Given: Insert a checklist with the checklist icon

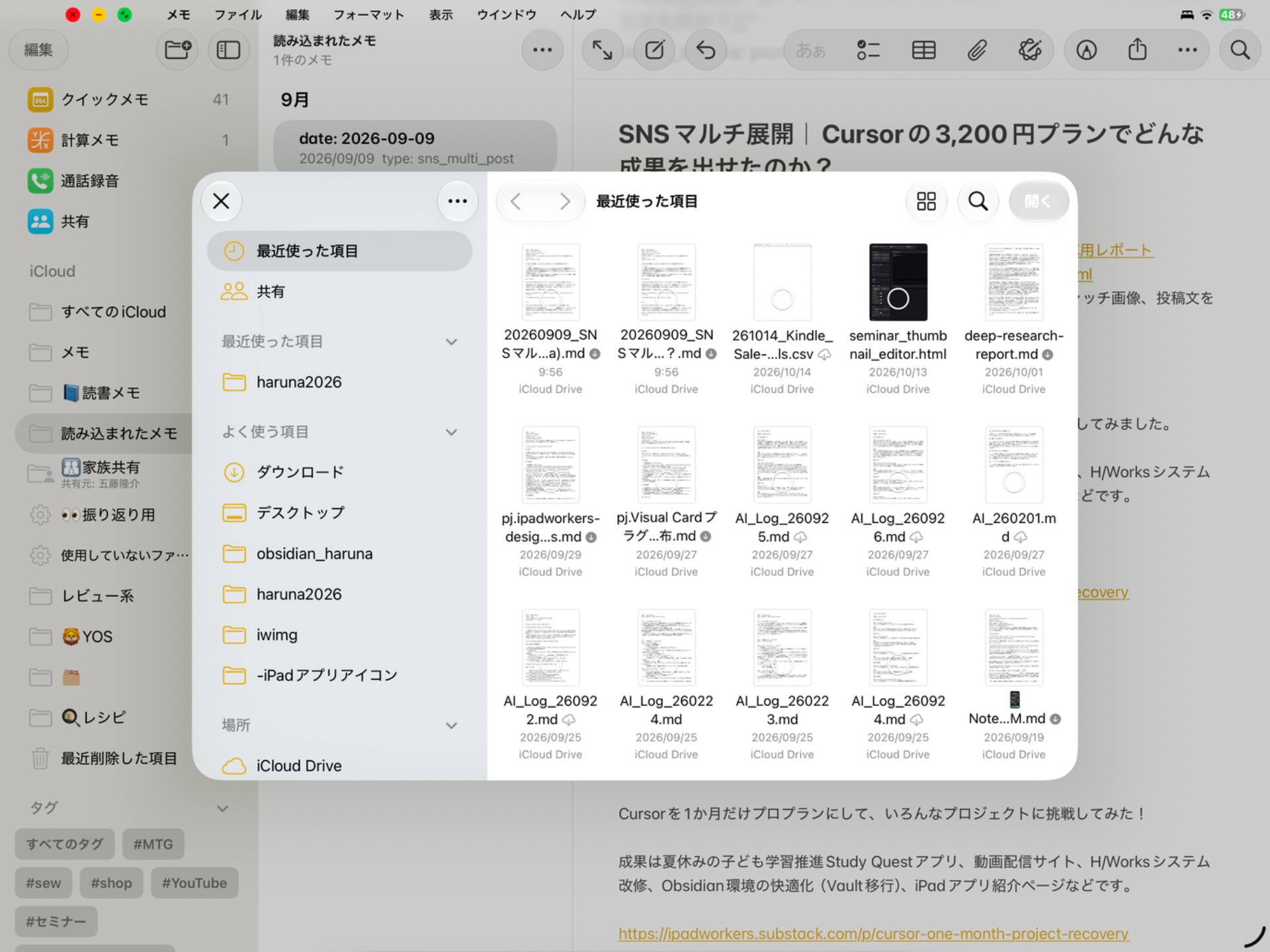Looking at the screenshot, I should click(868, 50).
